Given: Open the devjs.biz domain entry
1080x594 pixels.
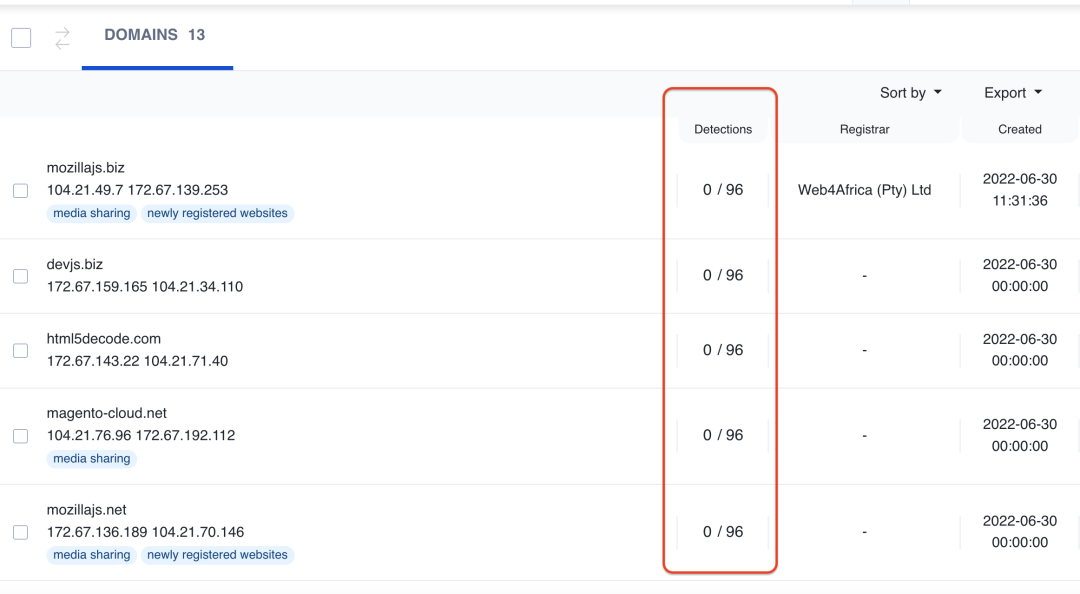Looking at the screenshot, I should click(75, 264).
